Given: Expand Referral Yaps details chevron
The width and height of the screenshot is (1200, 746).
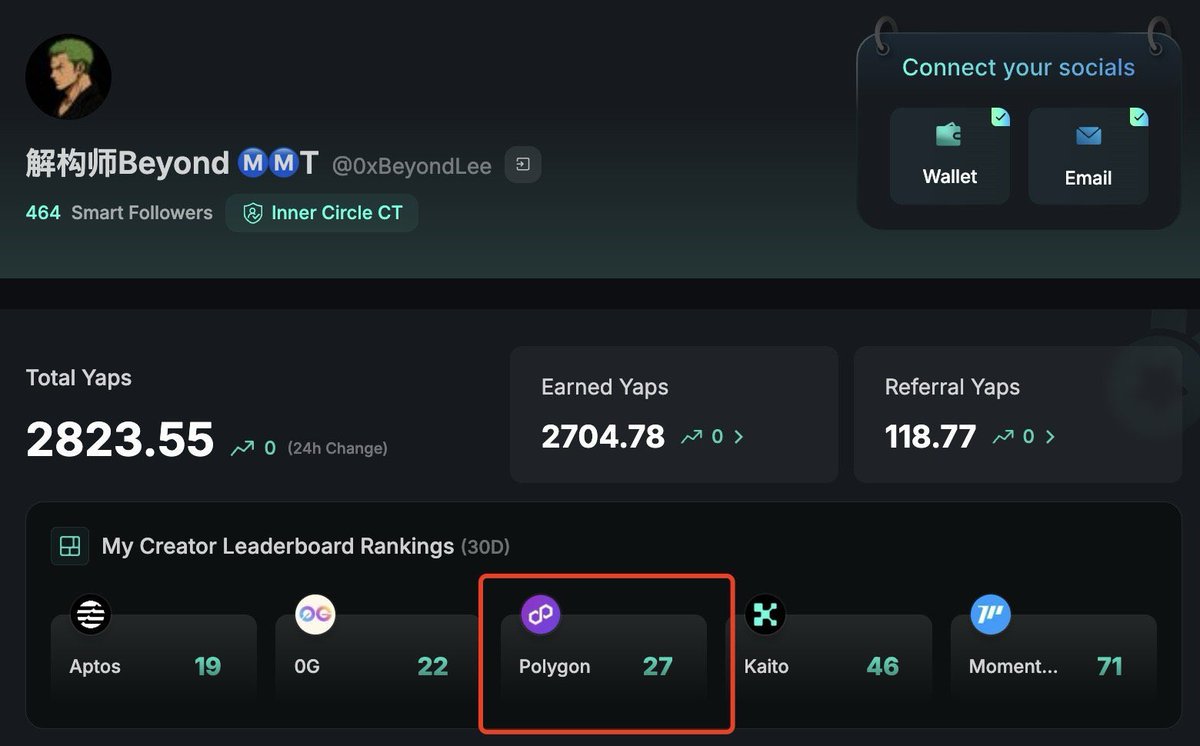Looking at the screenshot, I should point(1050,437).
